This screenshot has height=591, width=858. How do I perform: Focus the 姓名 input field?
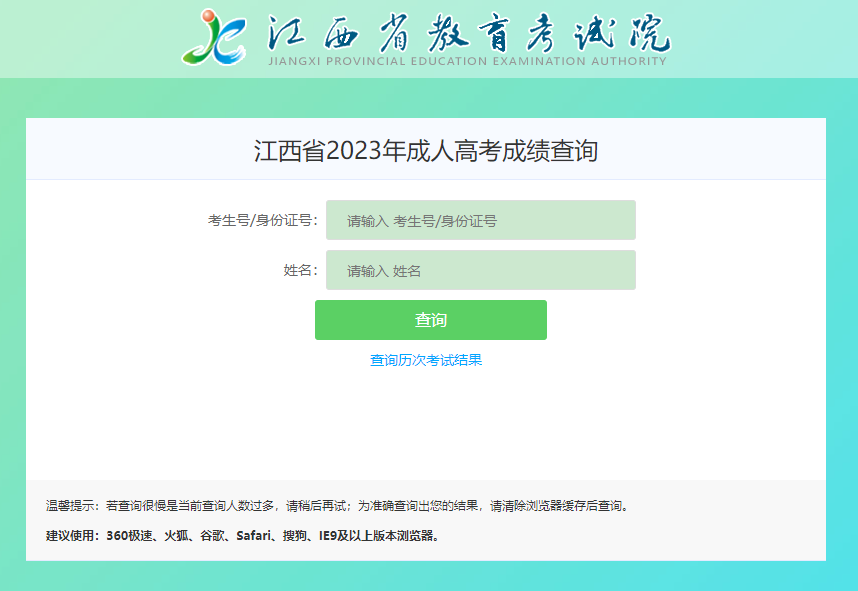click(480, 271)
